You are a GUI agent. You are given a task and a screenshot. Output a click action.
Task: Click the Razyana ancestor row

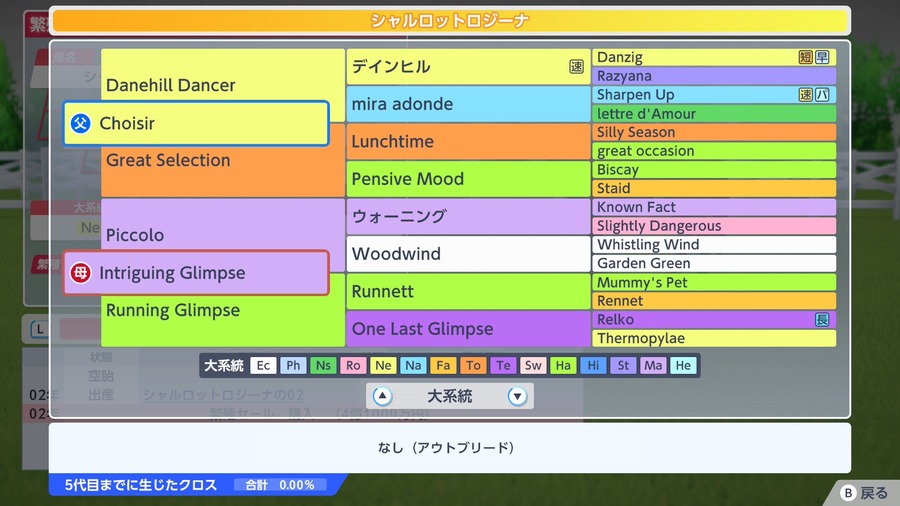click(x=714, y=76)
